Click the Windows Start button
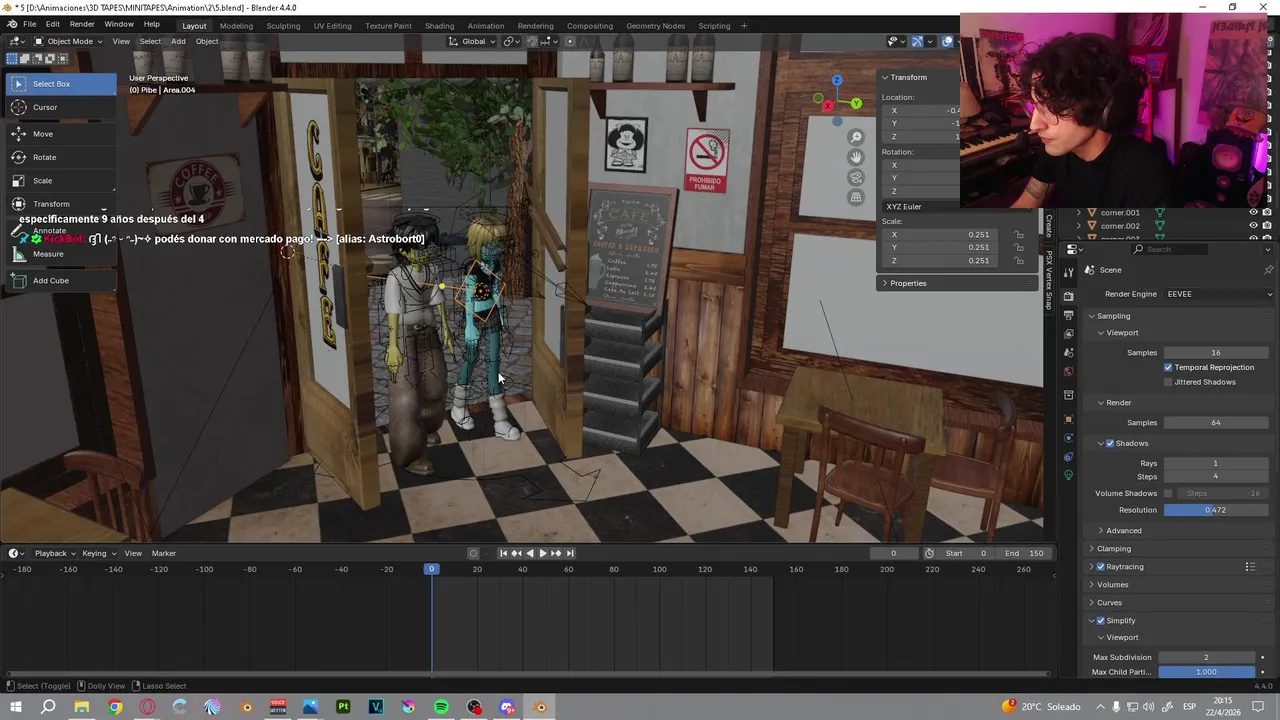Screen dimensions: 1280x720 [16, 707]
